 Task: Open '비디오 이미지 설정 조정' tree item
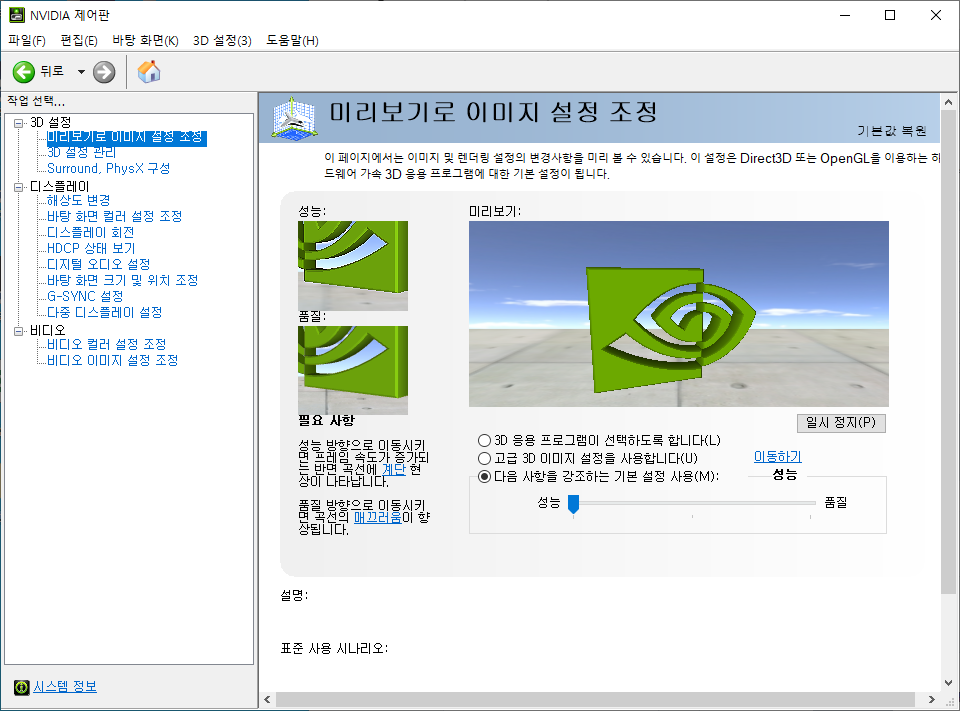[113, 360]
